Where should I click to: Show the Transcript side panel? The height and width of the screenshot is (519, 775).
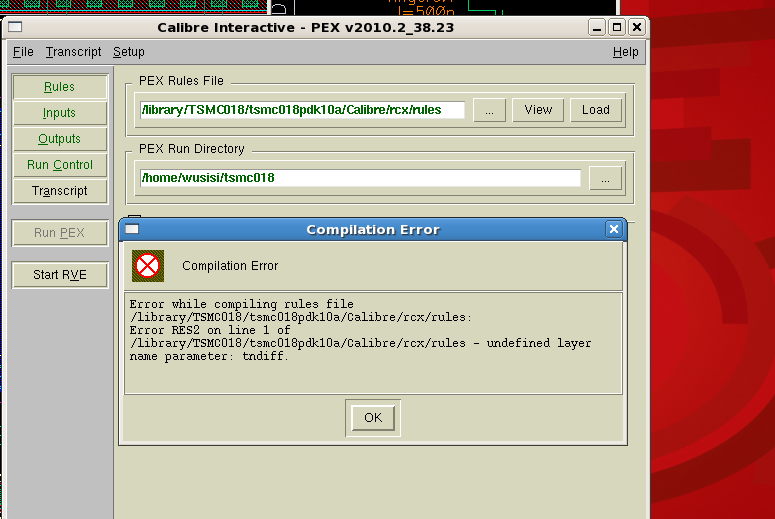59,191
